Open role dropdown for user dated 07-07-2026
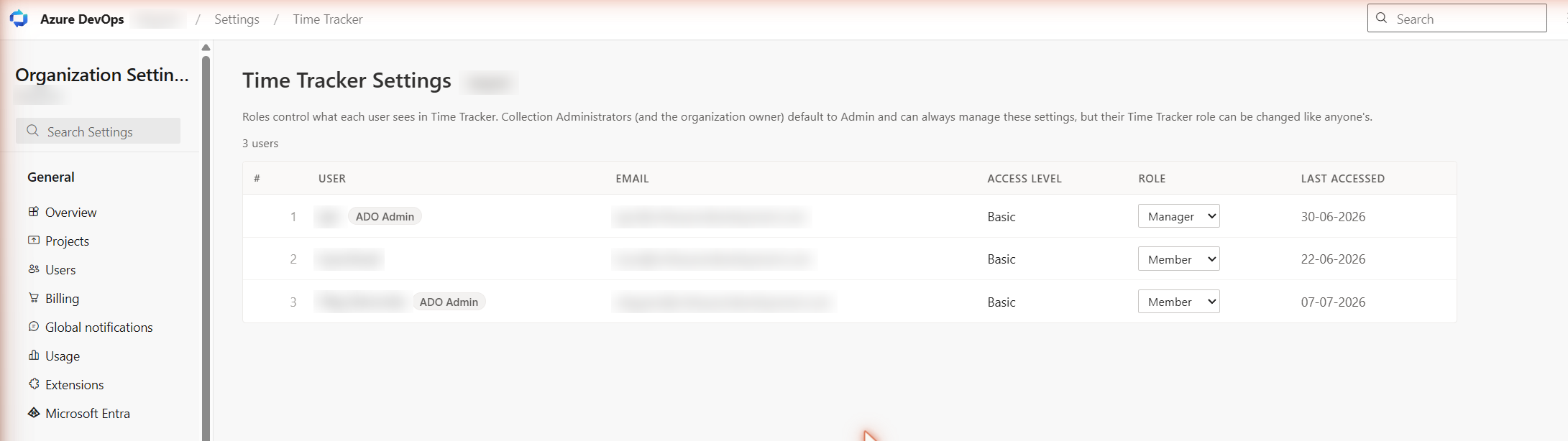The width and height of the screenshot is (1568, 441). 1179,302
